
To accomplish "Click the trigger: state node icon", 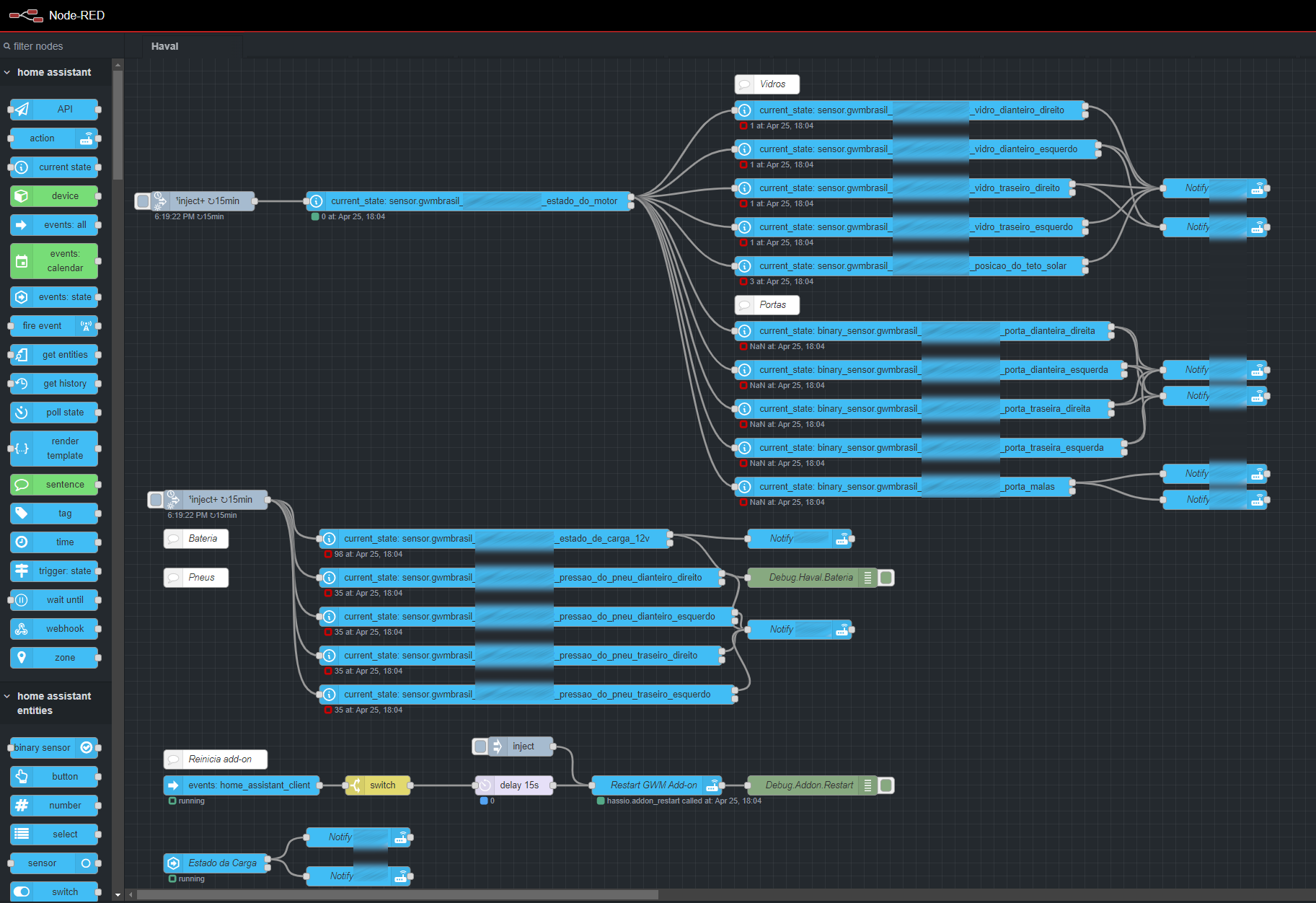I will [x=22, y=571].
